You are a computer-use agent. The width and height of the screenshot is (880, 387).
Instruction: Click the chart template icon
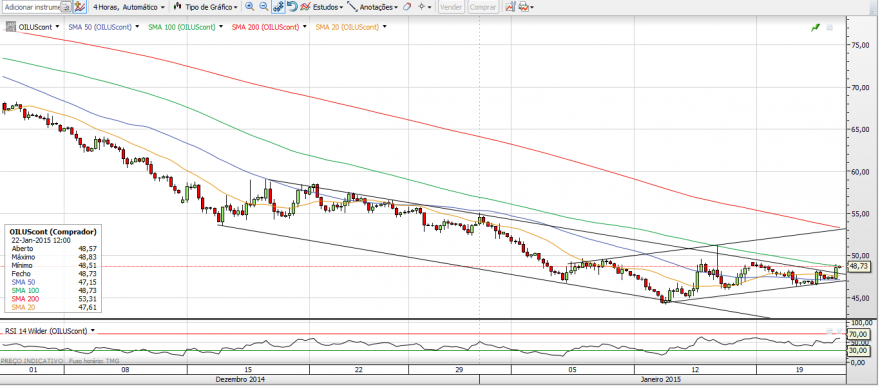click(x=510, y=7)
